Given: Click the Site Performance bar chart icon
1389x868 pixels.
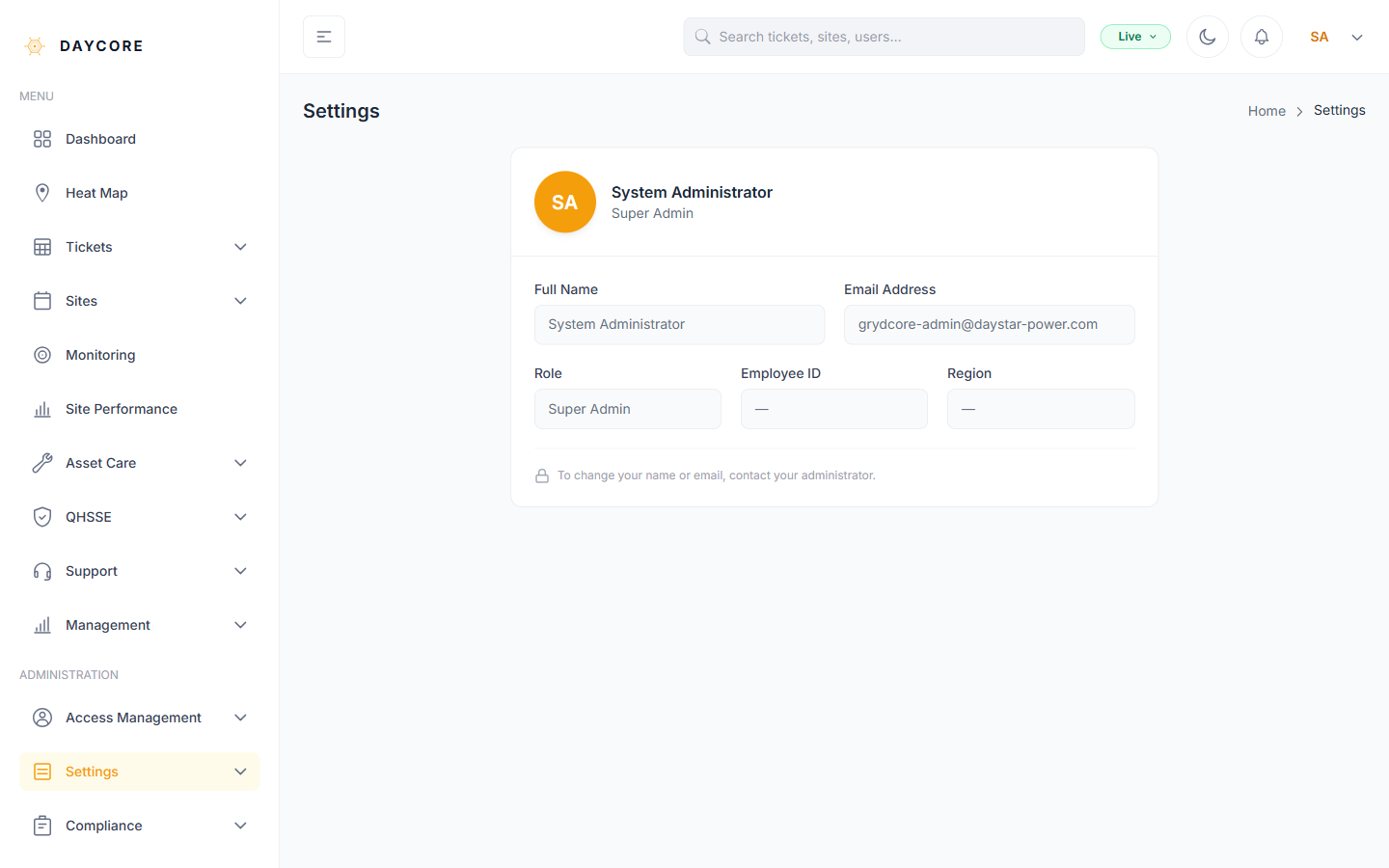Looking at the screenshot, I should click(x=42, y=409).
